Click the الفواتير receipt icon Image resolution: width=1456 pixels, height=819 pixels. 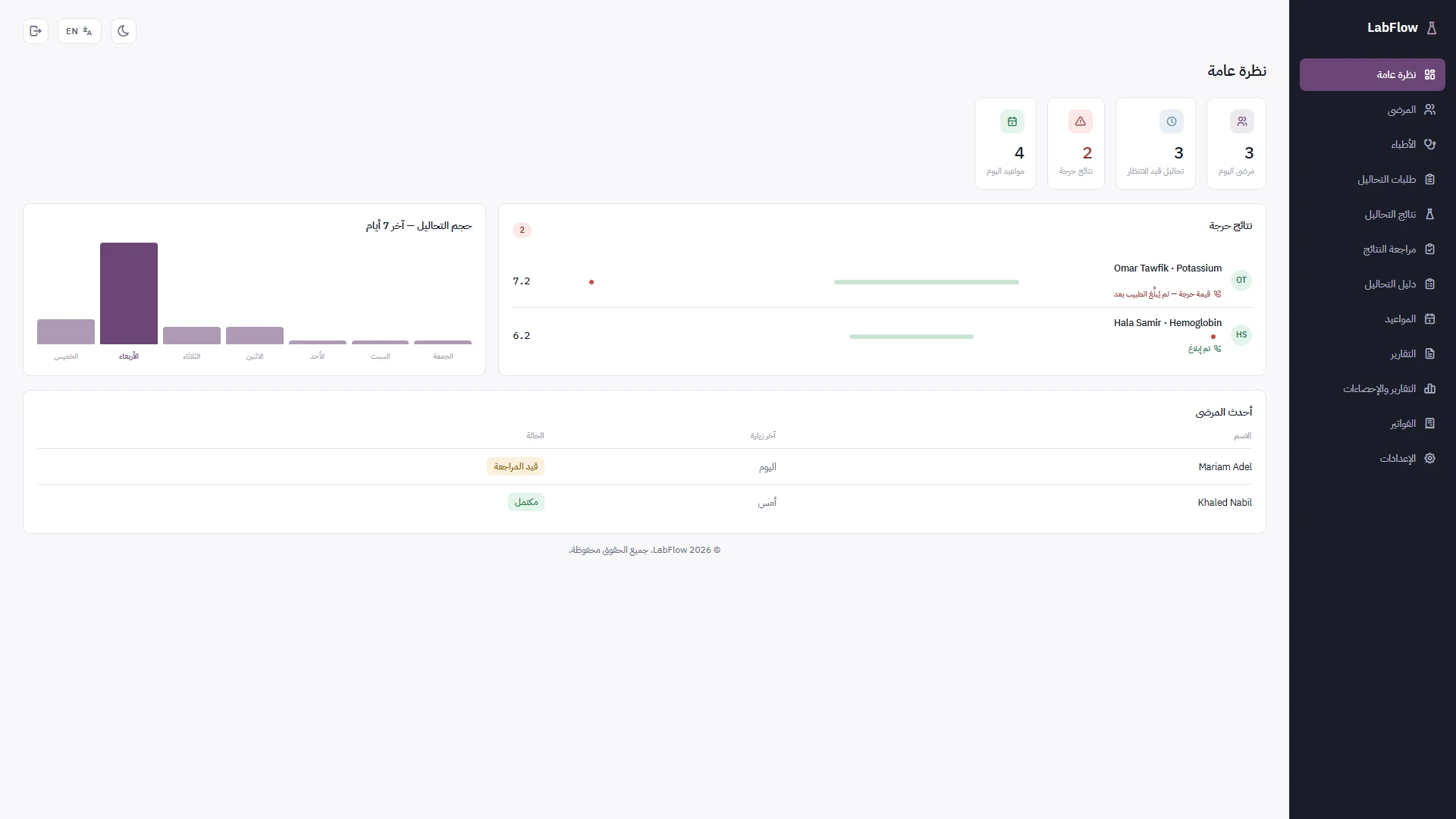(x=1429, y=423)
